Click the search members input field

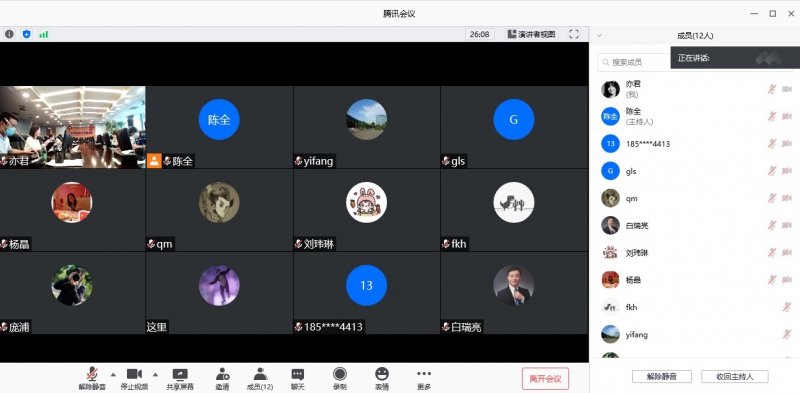(634, 62)
